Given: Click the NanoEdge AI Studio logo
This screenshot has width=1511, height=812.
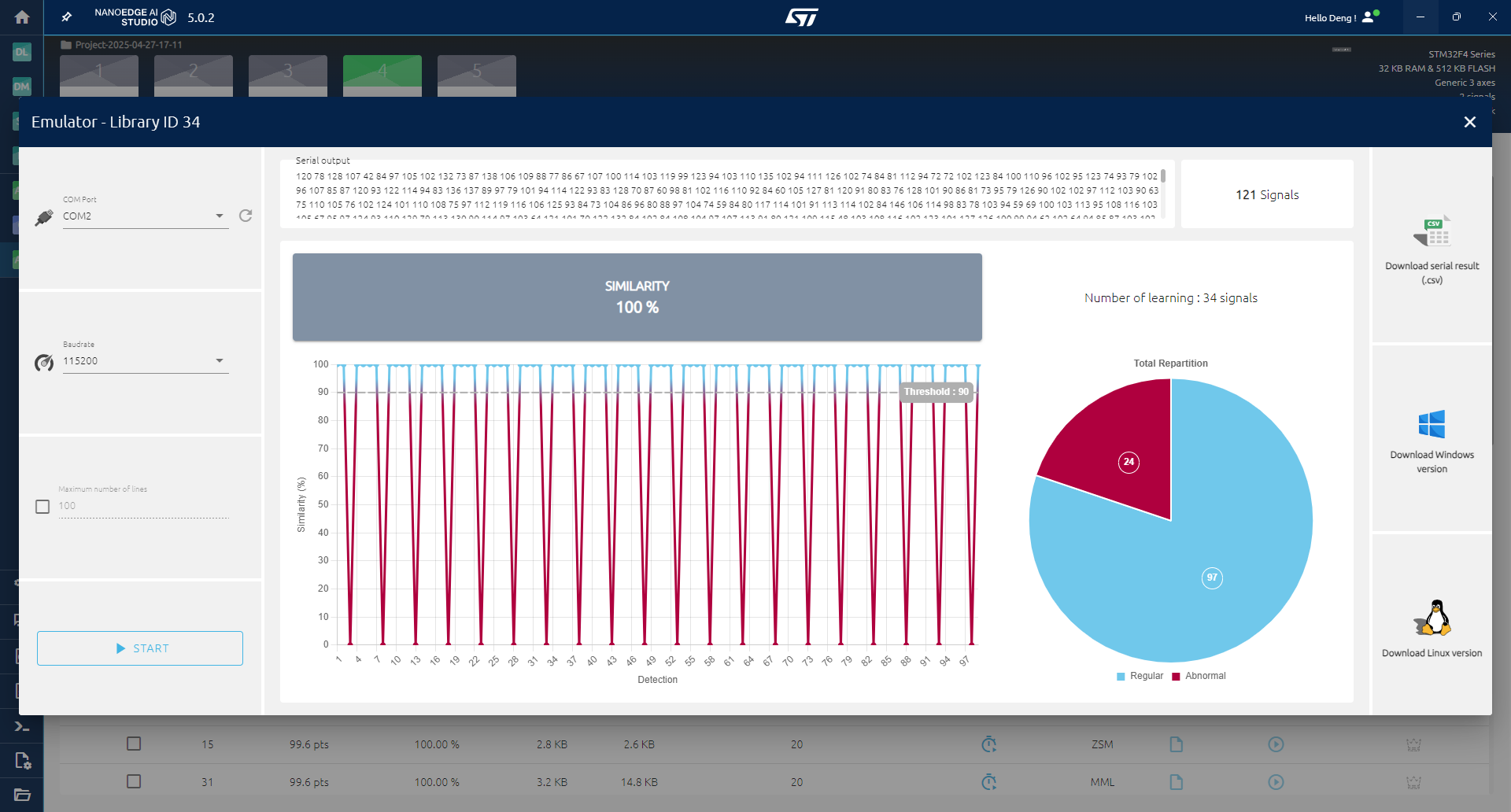Looking at the screenshot, I should click(x=135, y=17).
